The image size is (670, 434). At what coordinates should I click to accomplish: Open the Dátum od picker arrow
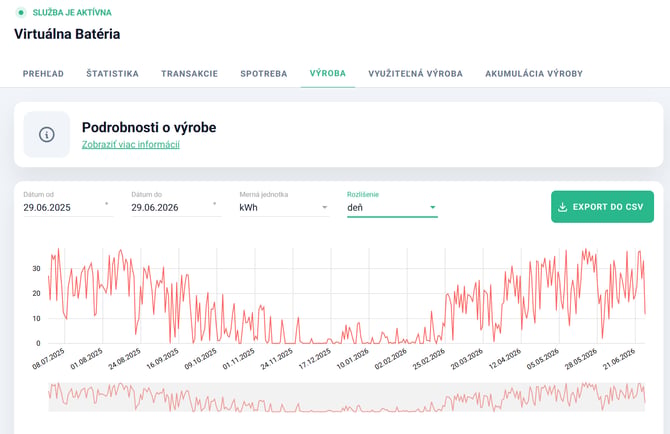coord(107,203)
